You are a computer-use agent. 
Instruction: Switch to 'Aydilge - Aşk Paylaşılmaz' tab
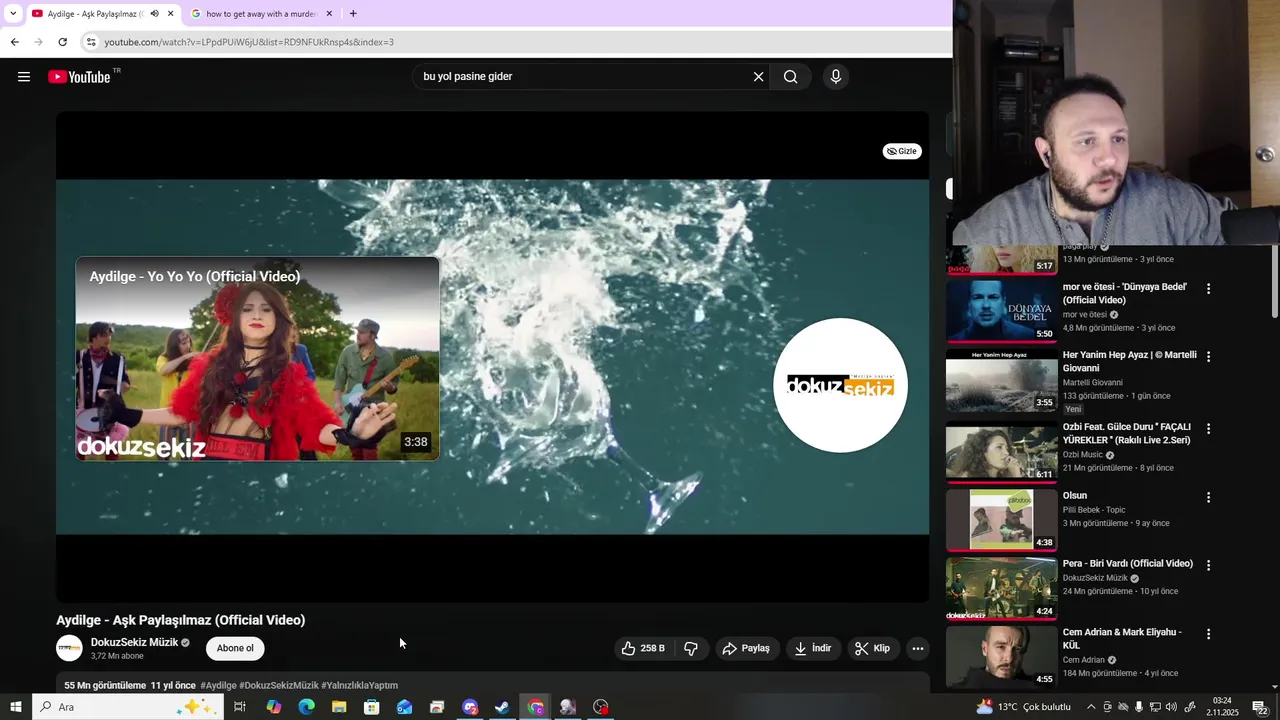pyautogui.click(x=95, y=14)
